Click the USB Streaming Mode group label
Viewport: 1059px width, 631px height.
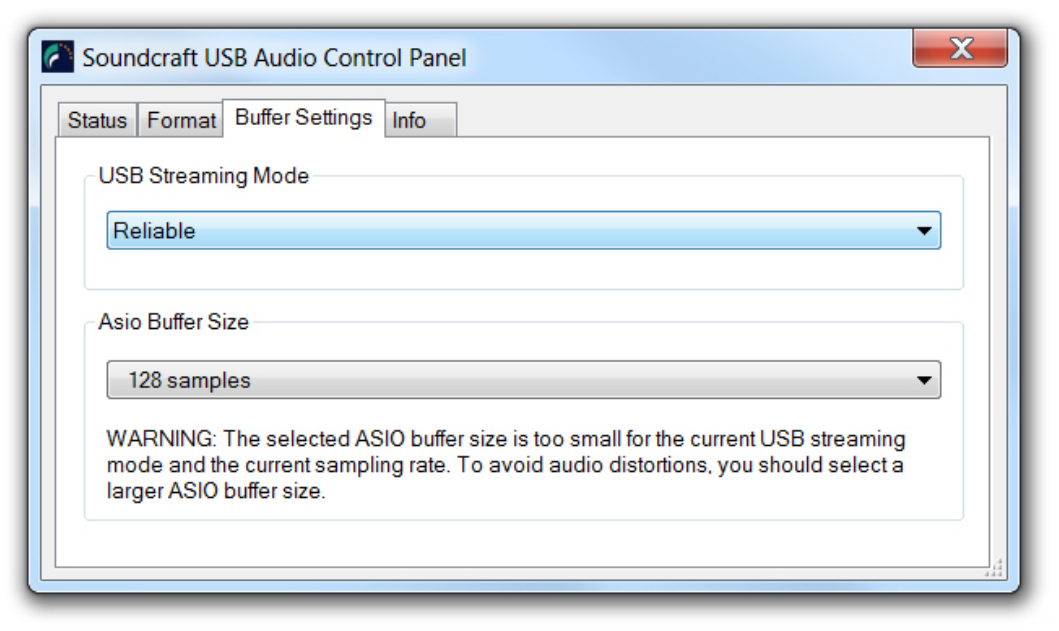pyautogui.click(x=204, y=176)
